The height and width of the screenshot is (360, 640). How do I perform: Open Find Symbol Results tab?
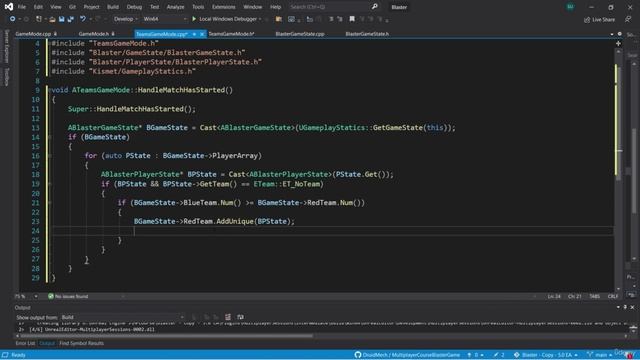[81, 343]
